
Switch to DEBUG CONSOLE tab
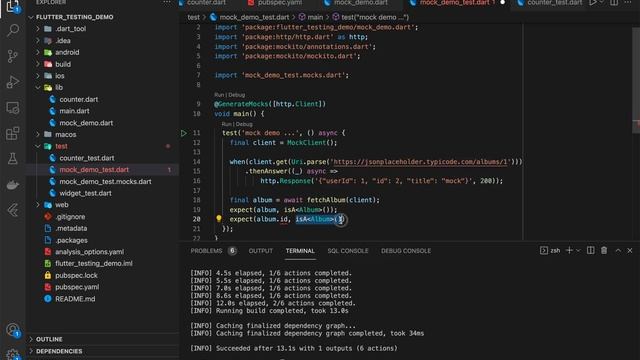406,251
